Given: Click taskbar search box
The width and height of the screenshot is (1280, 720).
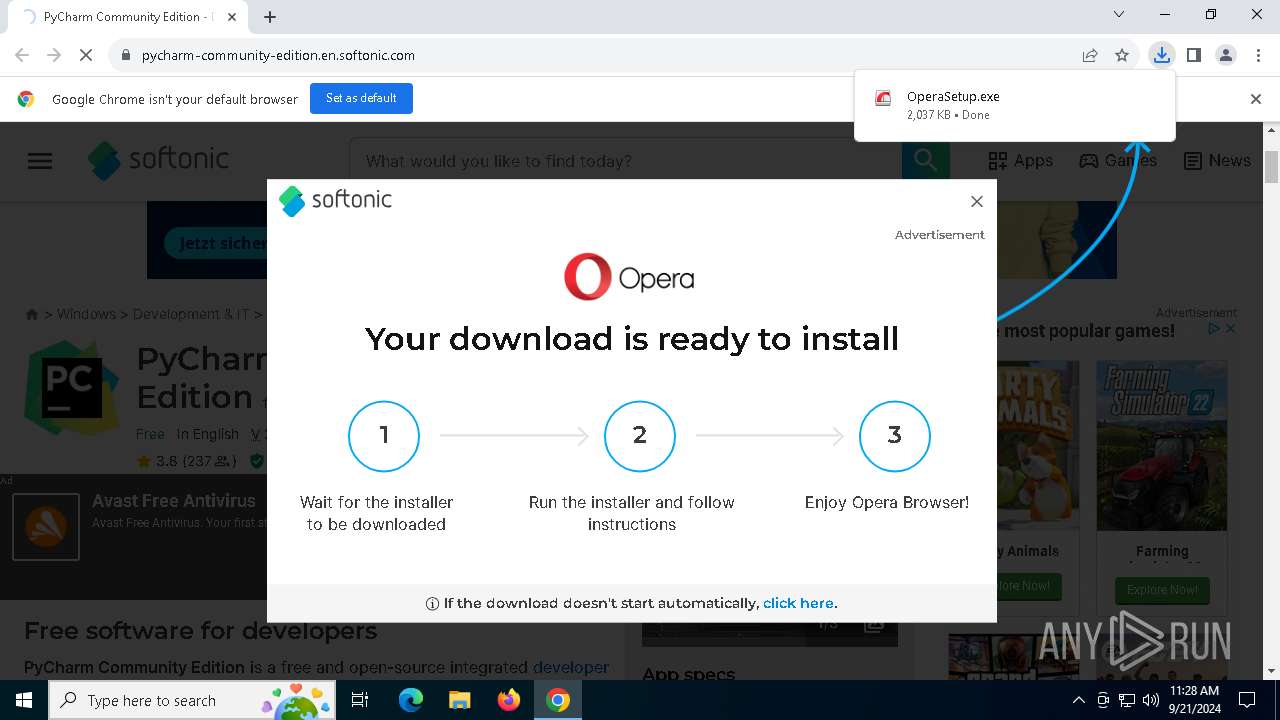Looking at the screenshot, I should point(192,700).
